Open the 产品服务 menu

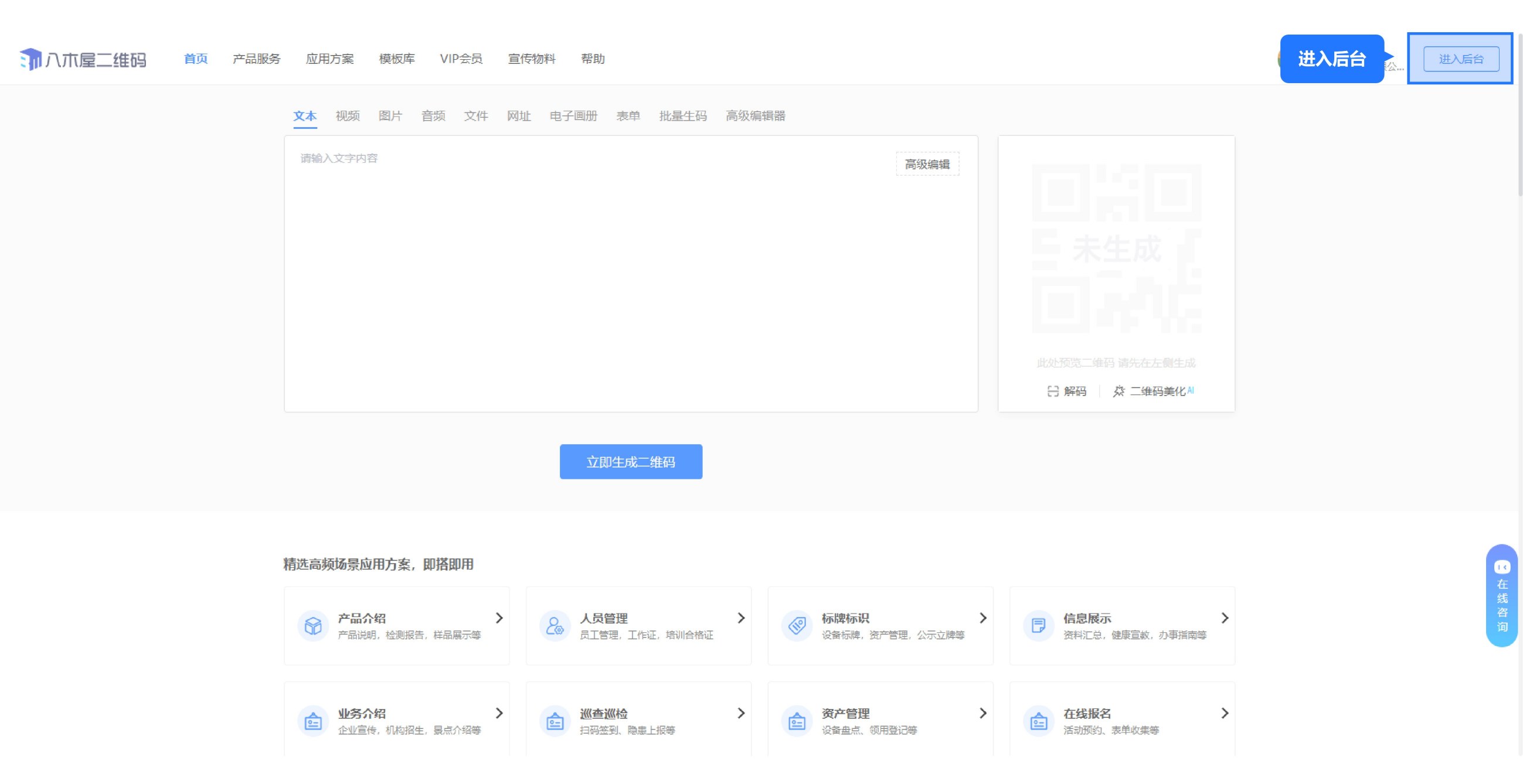pyautogui.click(x=257, y=59)
